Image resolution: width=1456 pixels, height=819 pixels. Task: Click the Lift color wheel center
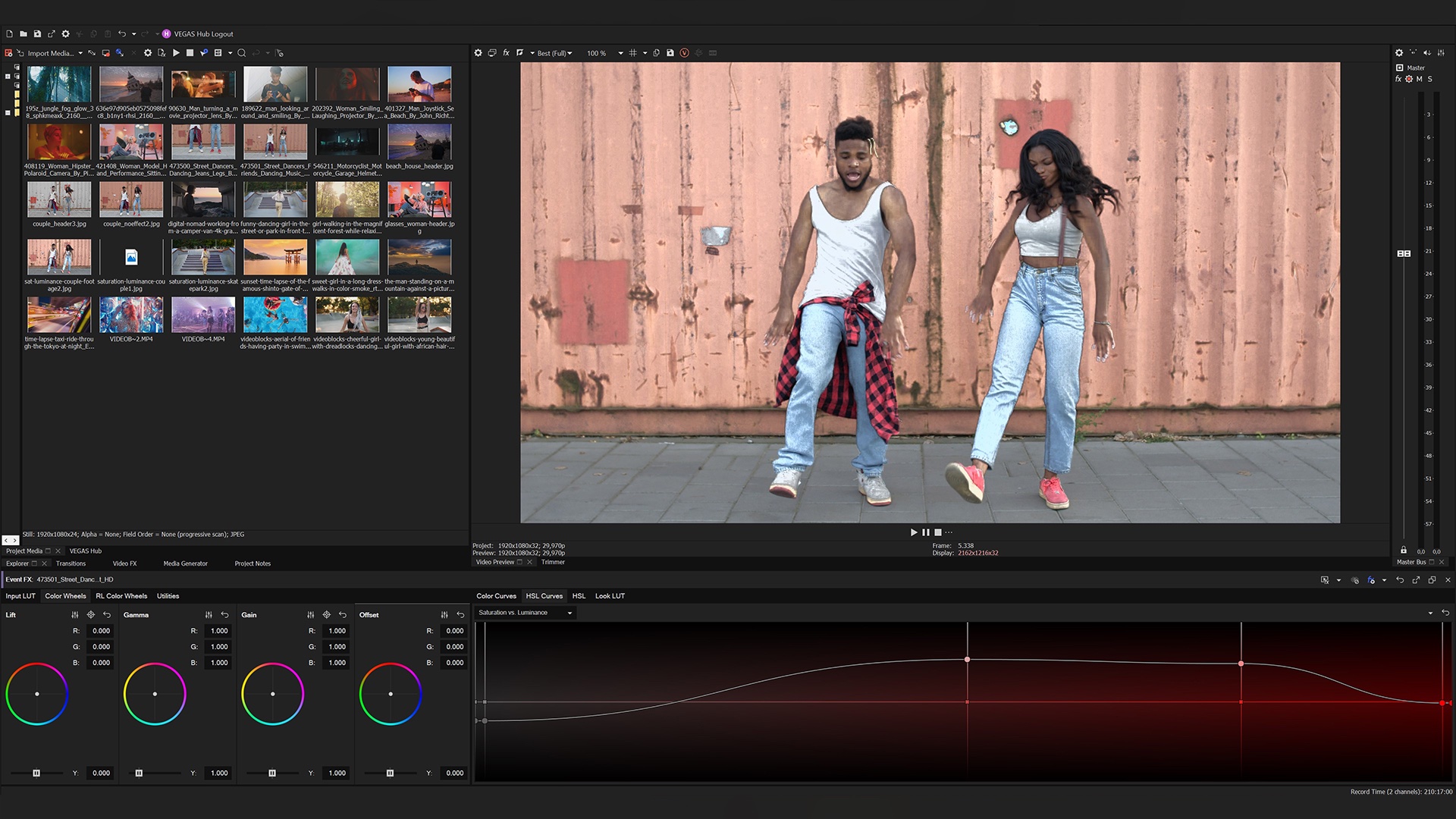37,694
